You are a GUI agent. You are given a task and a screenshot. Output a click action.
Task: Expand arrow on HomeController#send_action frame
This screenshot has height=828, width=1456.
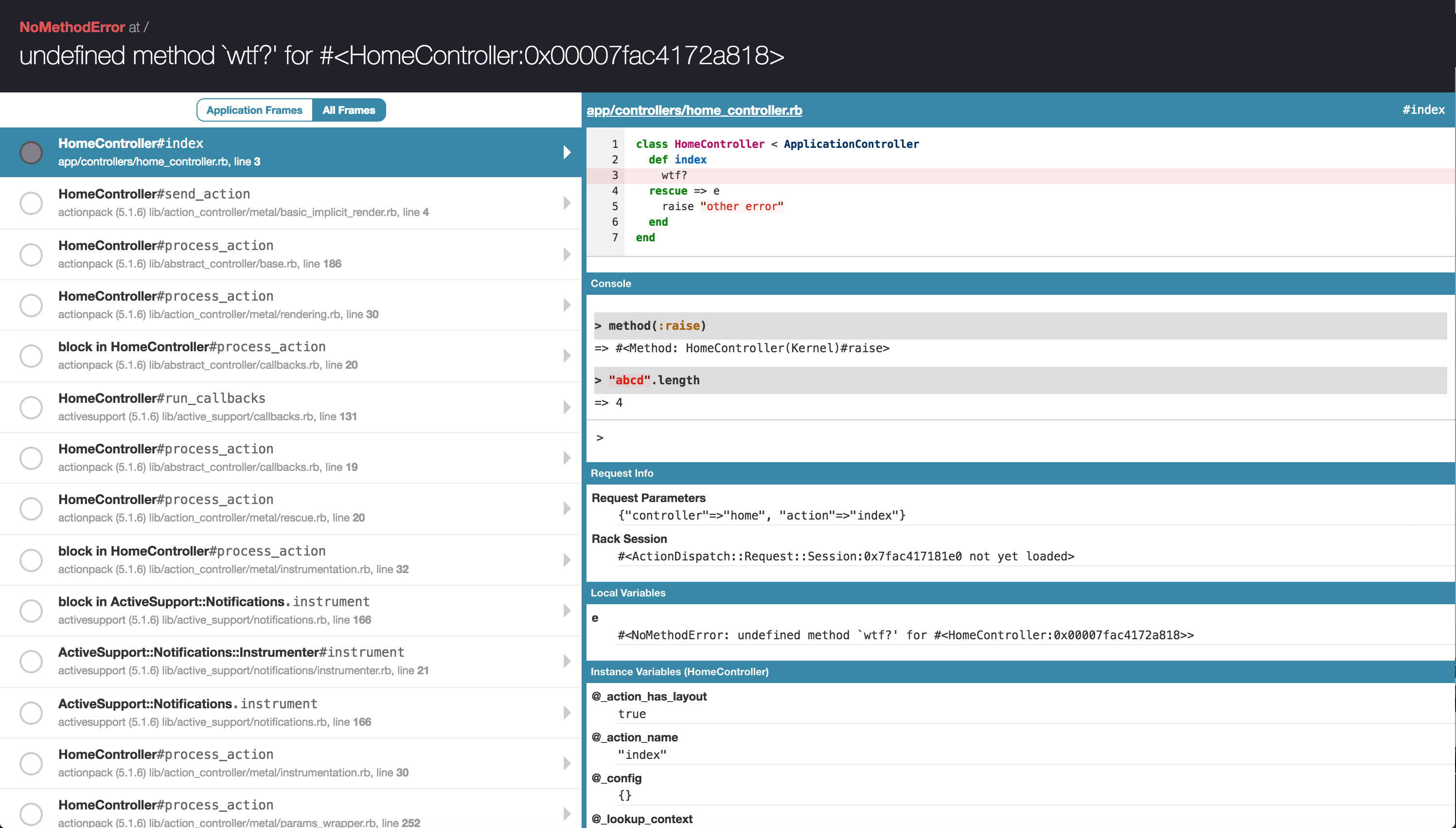tap(567, 203)
